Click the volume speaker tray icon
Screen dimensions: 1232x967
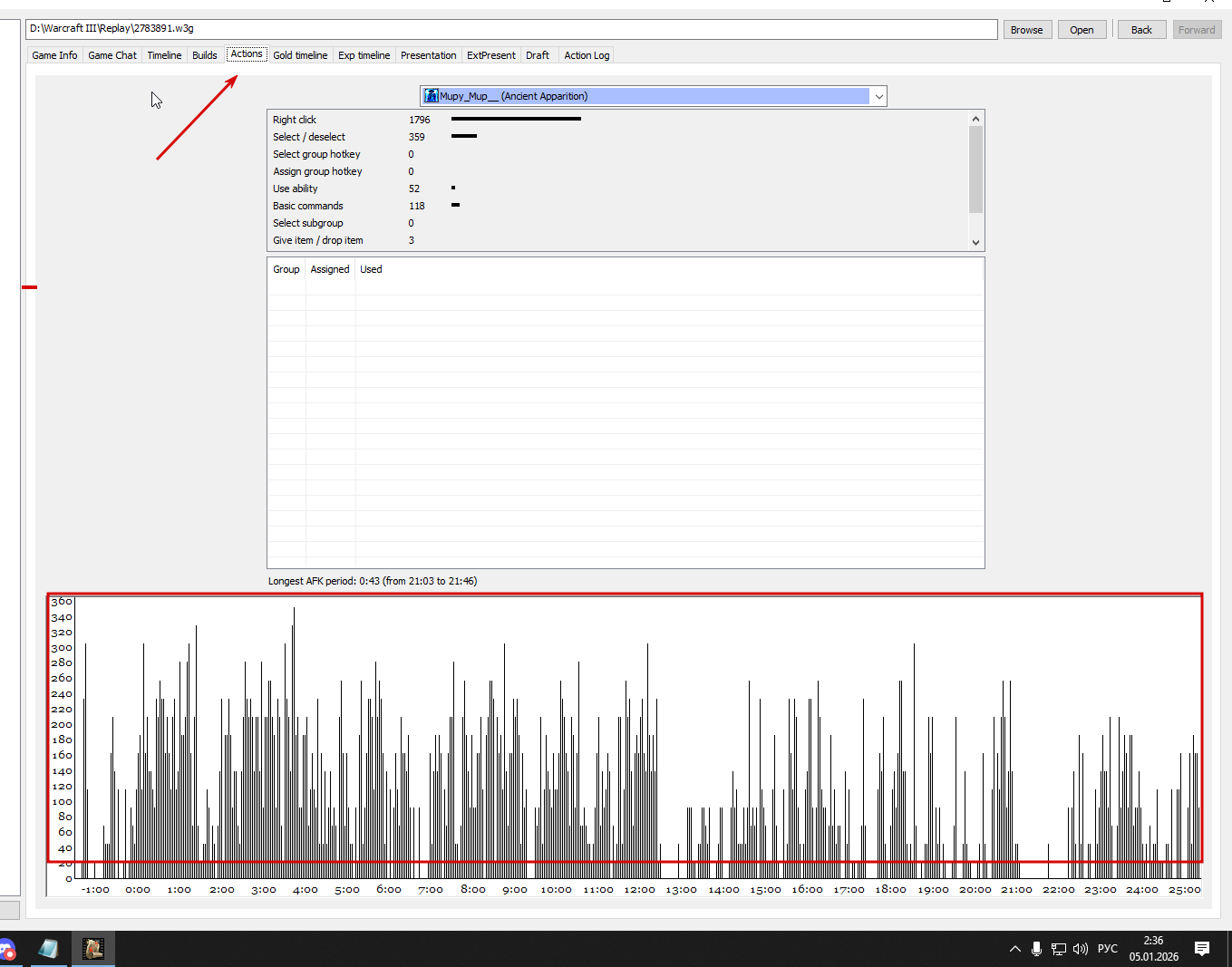pyautogui.click(x=1080, y=949)
